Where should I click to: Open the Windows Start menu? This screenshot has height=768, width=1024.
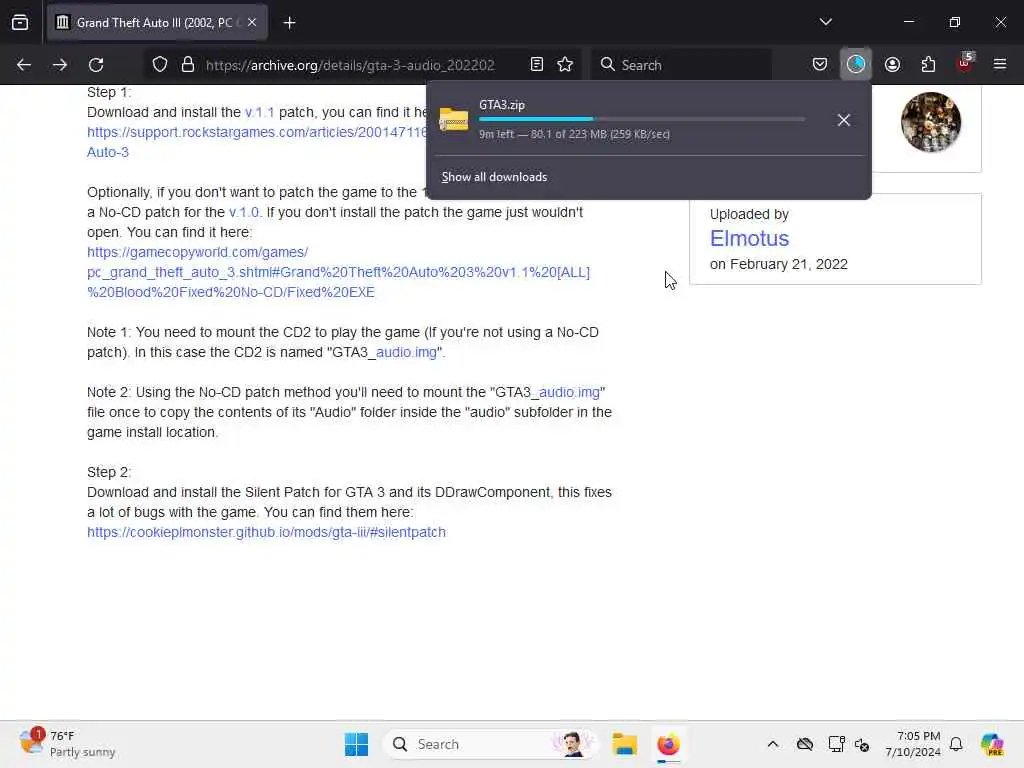click(357, 744)
